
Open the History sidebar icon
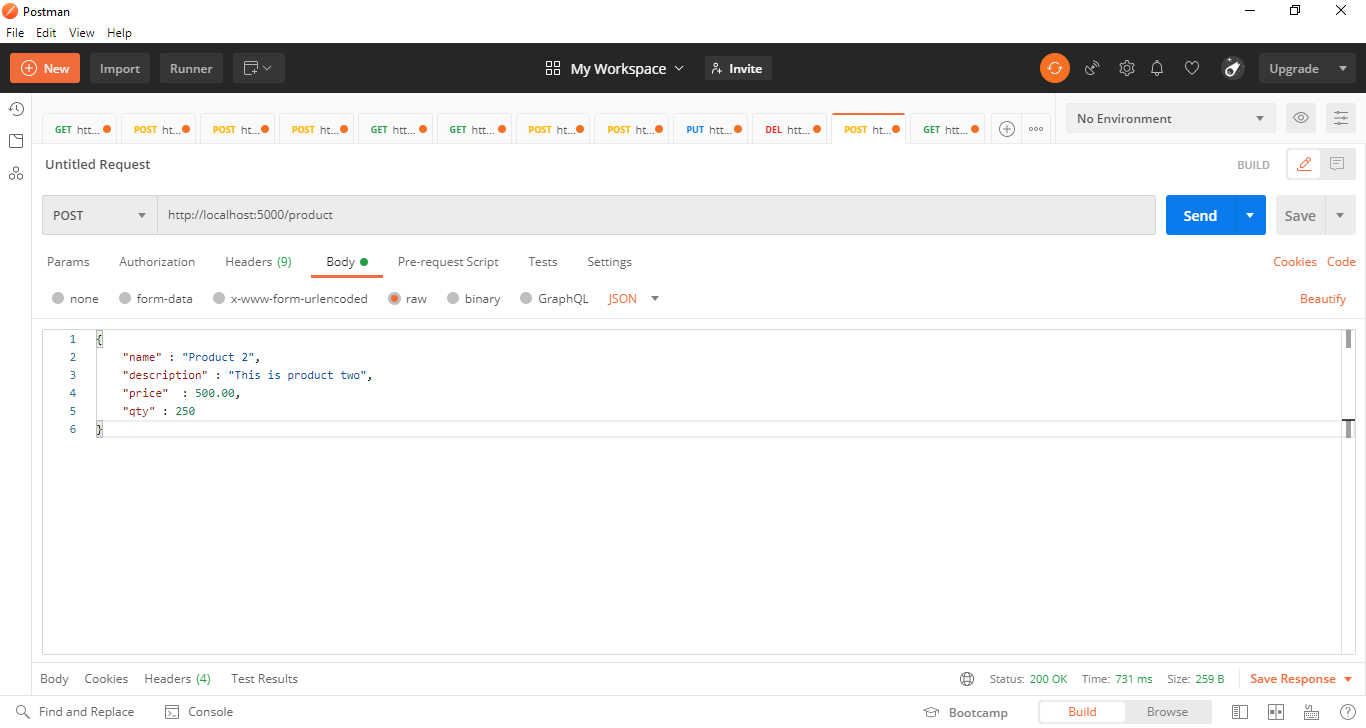click(16, 109)
